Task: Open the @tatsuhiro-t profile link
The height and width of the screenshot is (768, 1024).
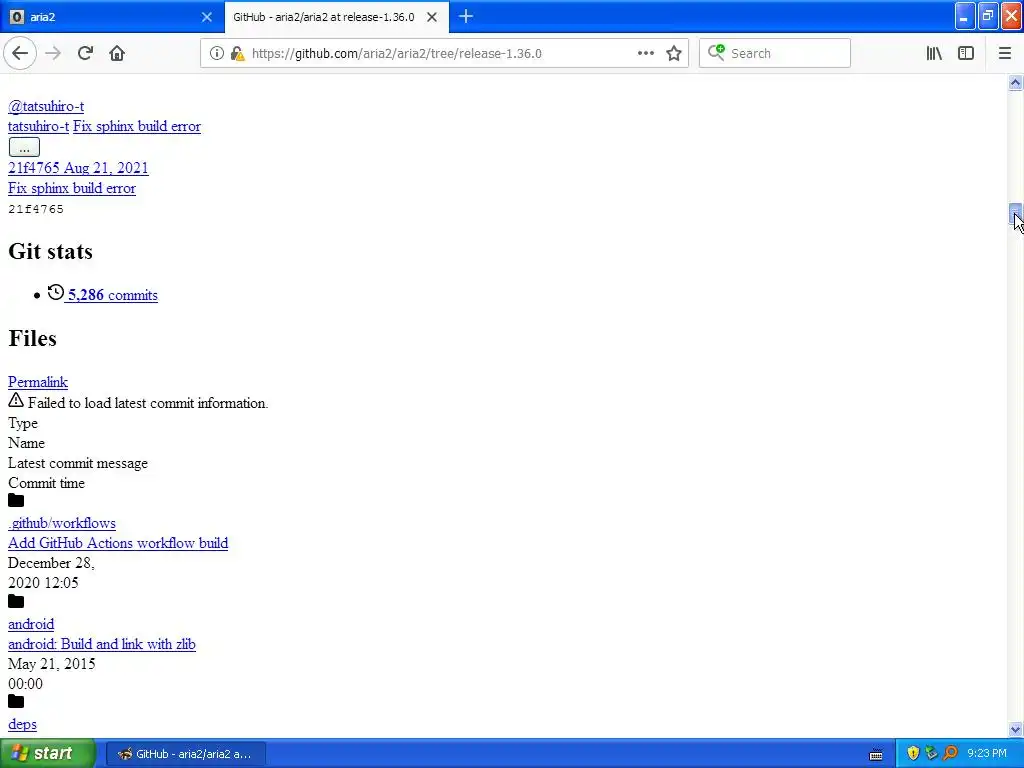Action: point(46,106)
